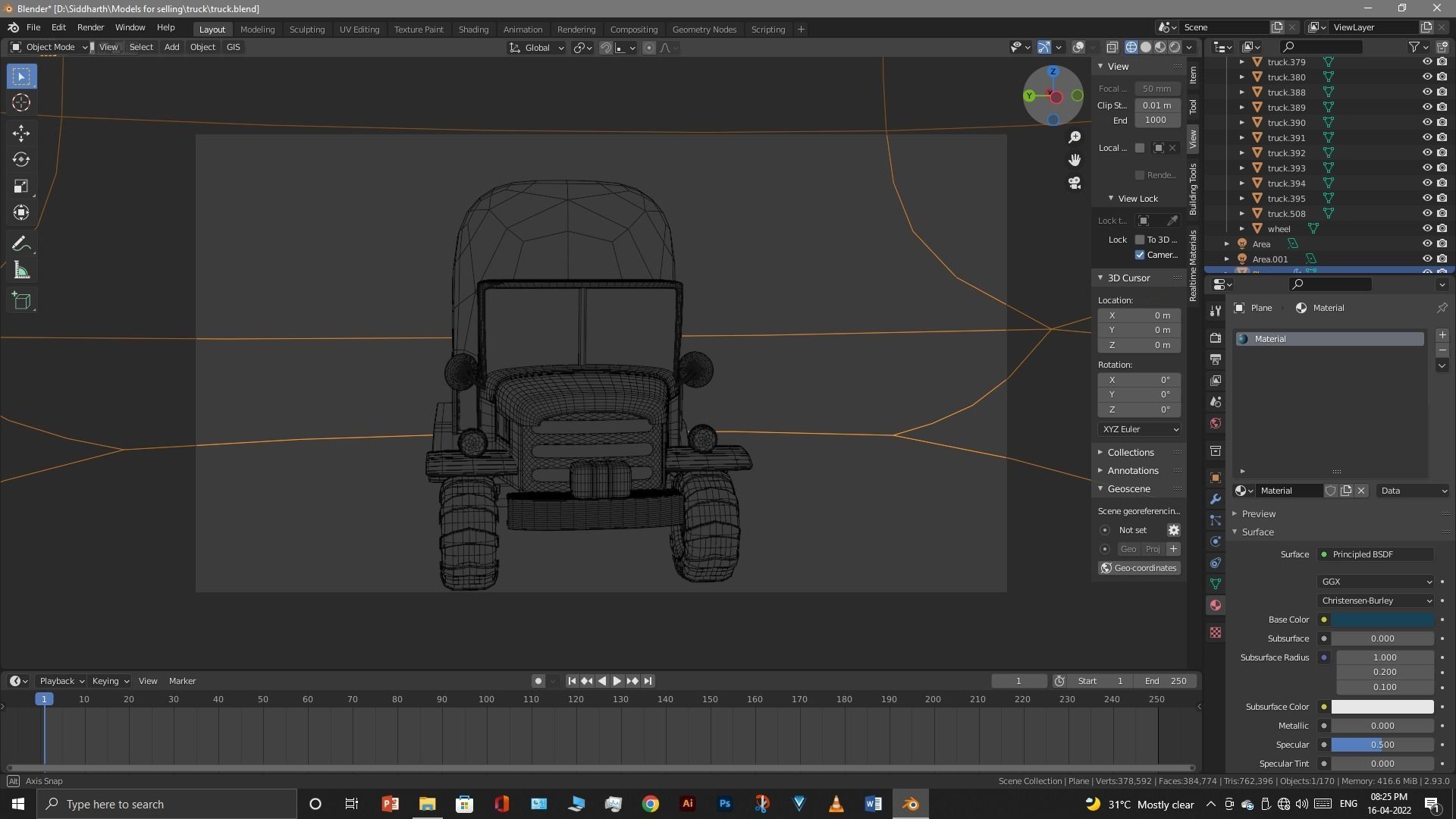Add a new material slot
Image resolution: width=1456 pixels, height=819 pixels.
click(x=1442, y=335)
